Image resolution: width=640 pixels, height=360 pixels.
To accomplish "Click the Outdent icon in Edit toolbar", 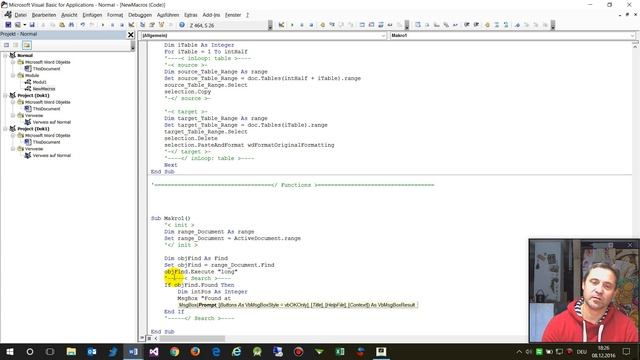I will point(476,25).
